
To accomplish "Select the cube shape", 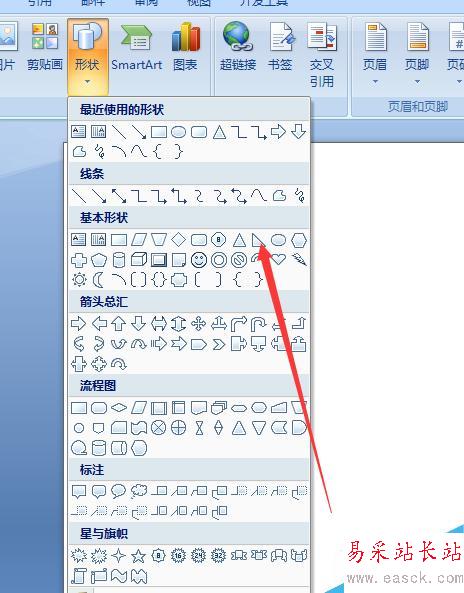I will click(x=139, y=260).
